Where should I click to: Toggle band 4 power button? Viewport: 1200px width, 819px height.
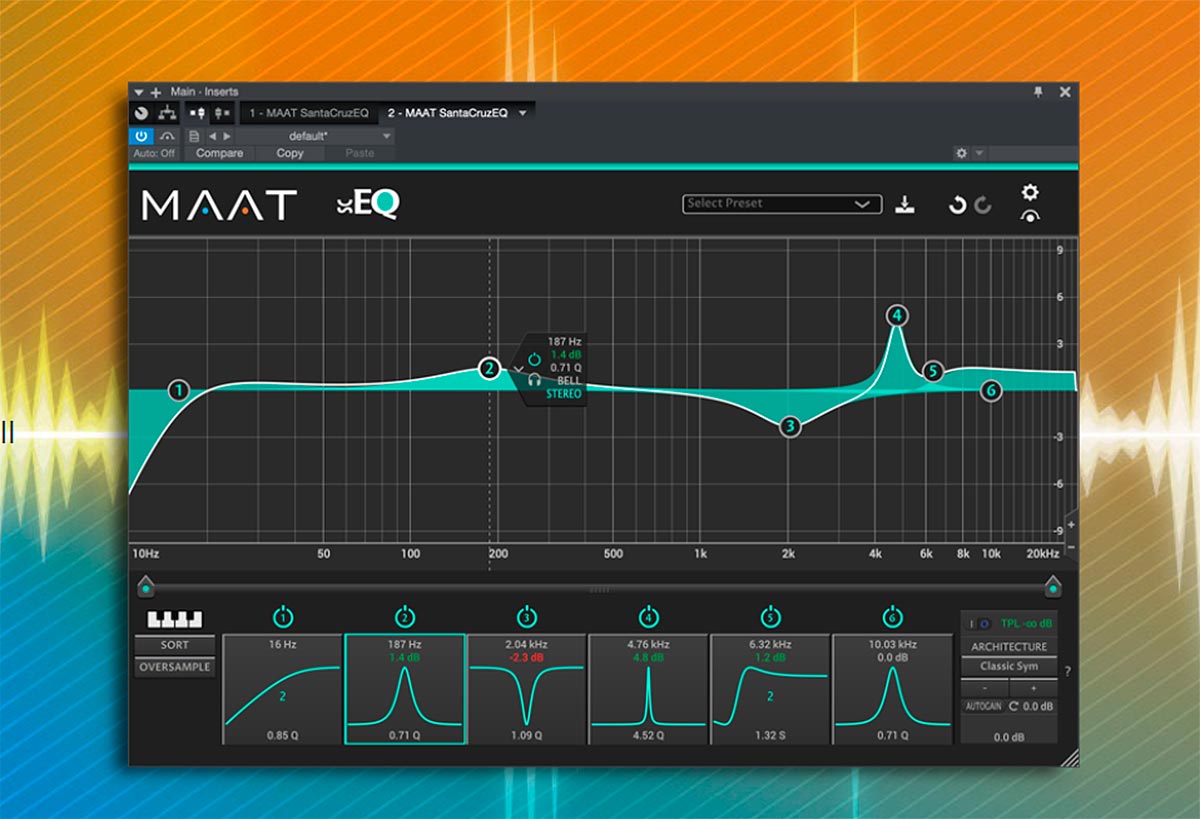click(649, 616)
